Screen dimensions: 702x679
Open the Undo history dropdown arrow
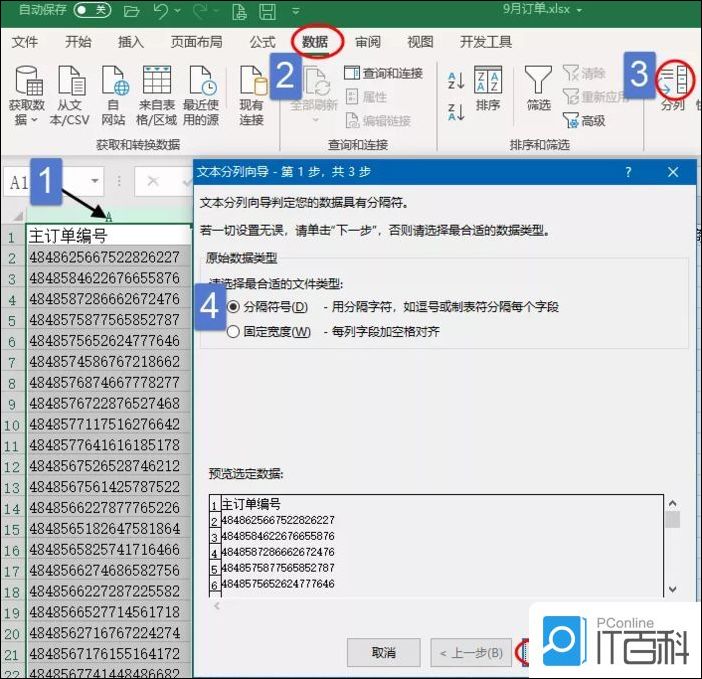tap(178, 11)
